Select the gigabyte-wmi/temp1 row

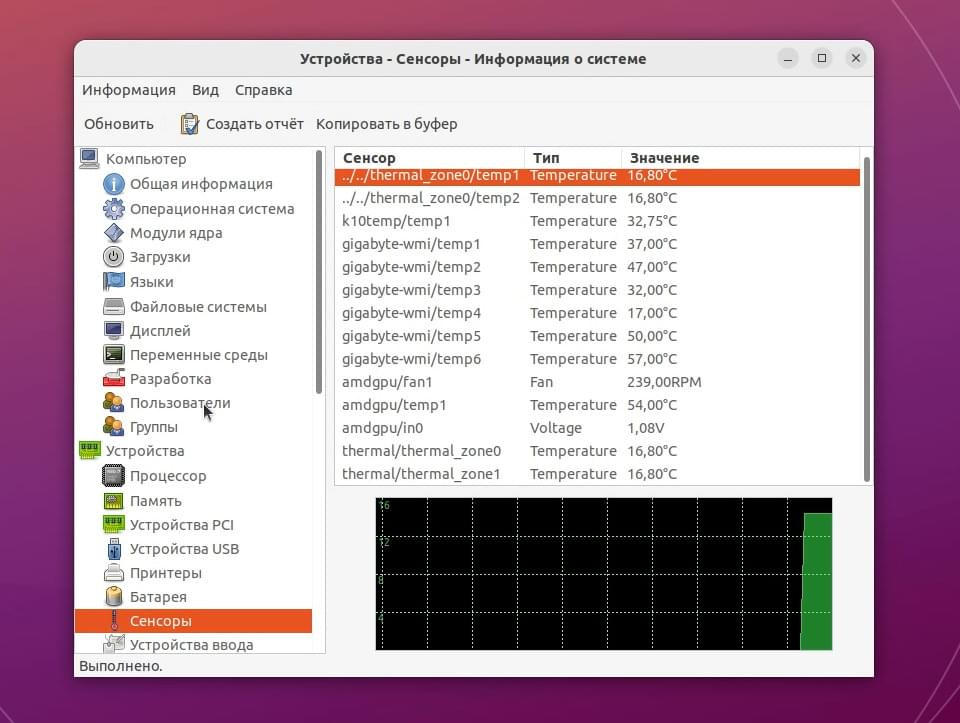coord(598,244)
